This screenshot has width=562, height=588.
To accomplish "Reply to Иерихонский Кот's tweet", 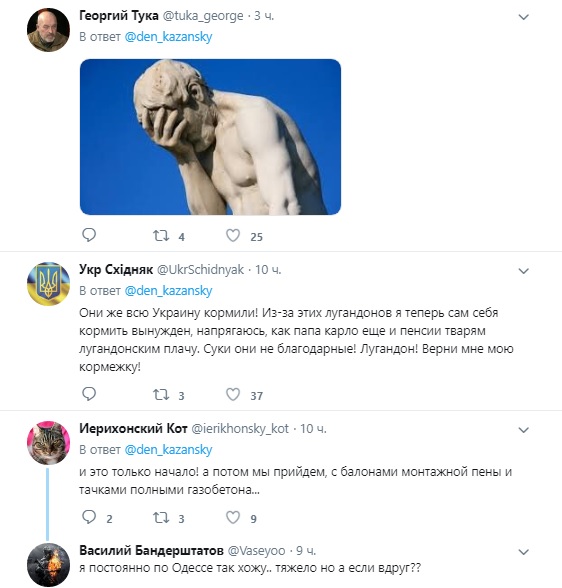I will point(89,517).
